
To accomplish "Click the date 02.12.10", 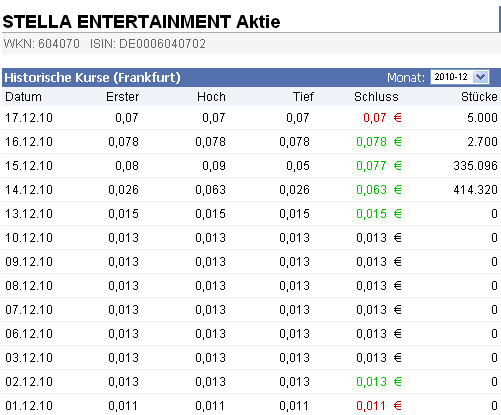I will pos(29,382).
